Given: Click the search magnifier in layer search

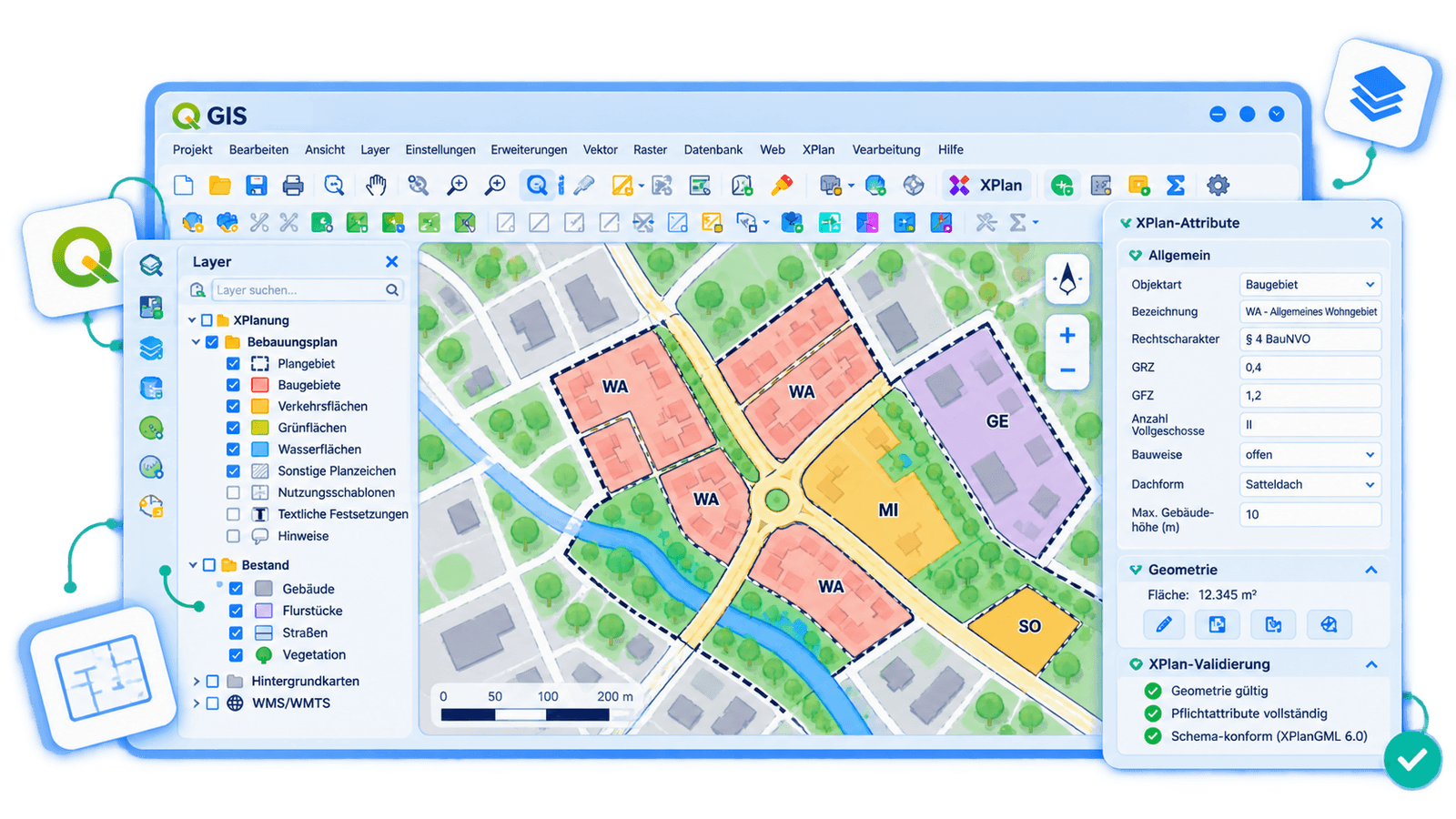Looking at the screenshot, I should coord(391,290).
